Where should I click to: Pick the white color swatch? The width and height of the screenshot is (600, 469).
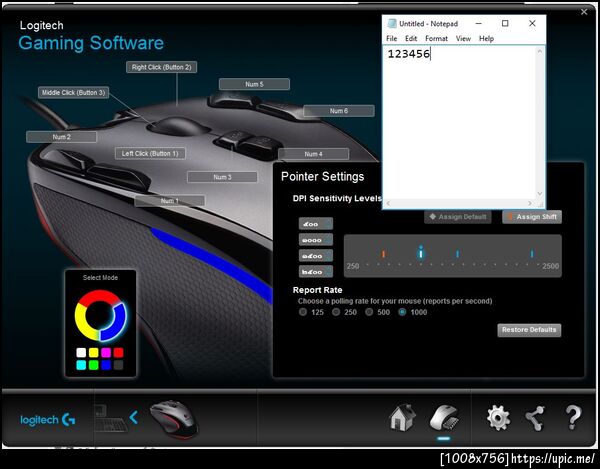[81, 352]
